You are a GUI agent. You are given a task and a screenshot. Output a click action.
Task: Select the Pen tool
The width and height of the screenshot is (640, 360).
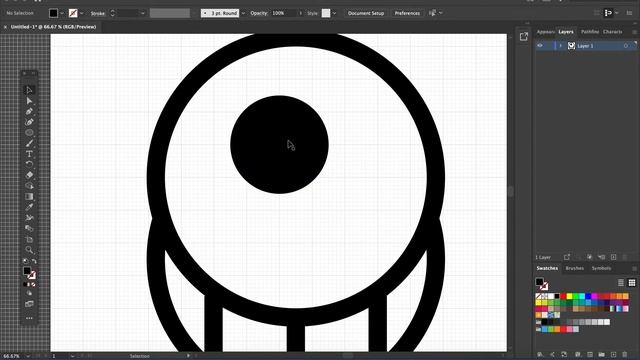pos(29,111)
